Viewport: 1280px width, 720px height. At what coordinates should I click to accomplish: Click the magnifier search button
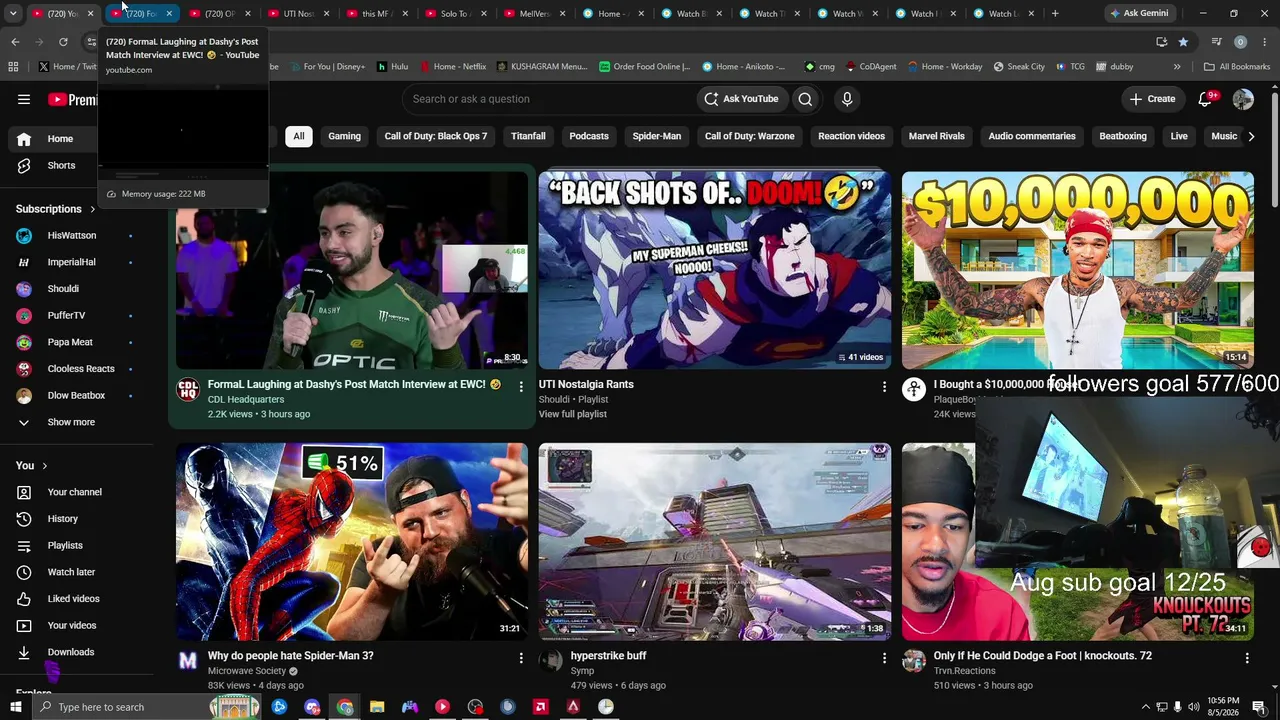point(805,99)
